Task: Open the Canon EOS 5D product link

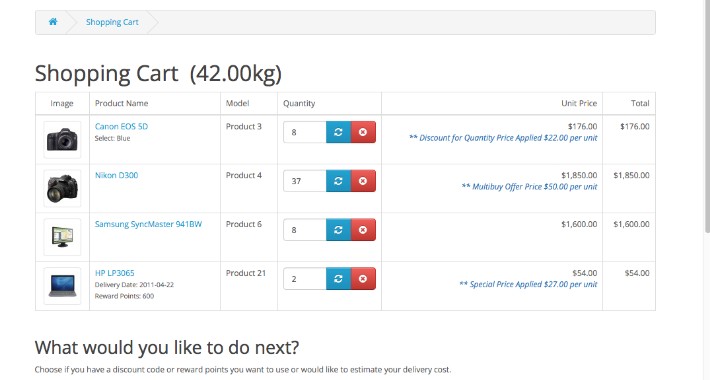Action: click(x=121, y=126)
